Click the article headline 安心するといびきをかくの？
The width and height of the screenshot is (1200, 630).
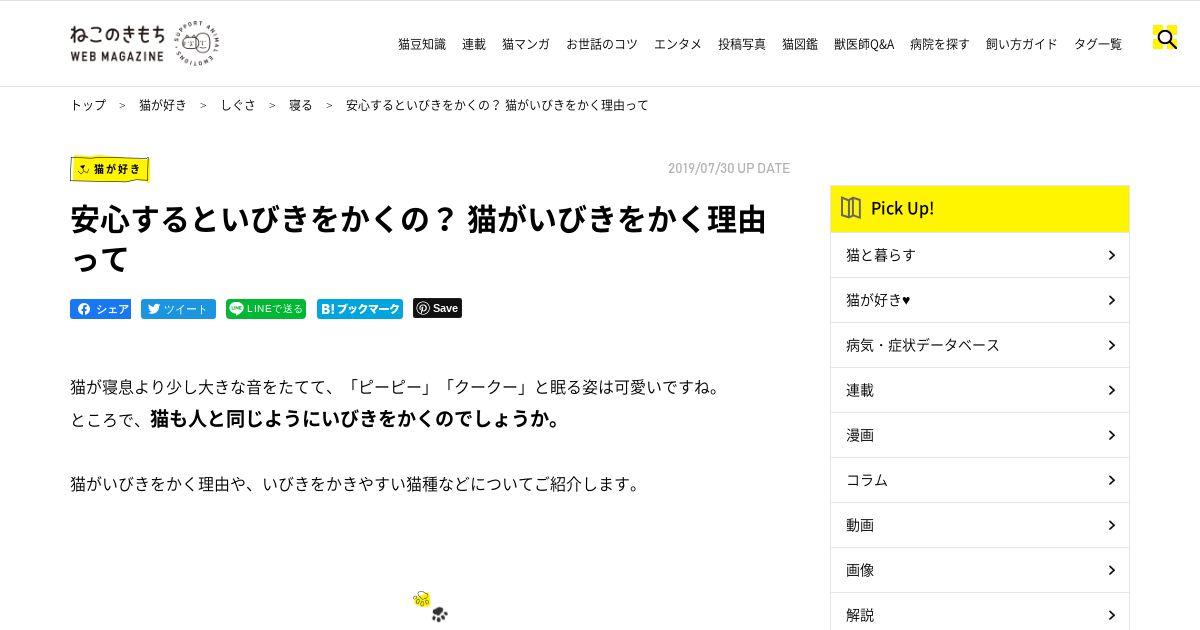(418, 239)
